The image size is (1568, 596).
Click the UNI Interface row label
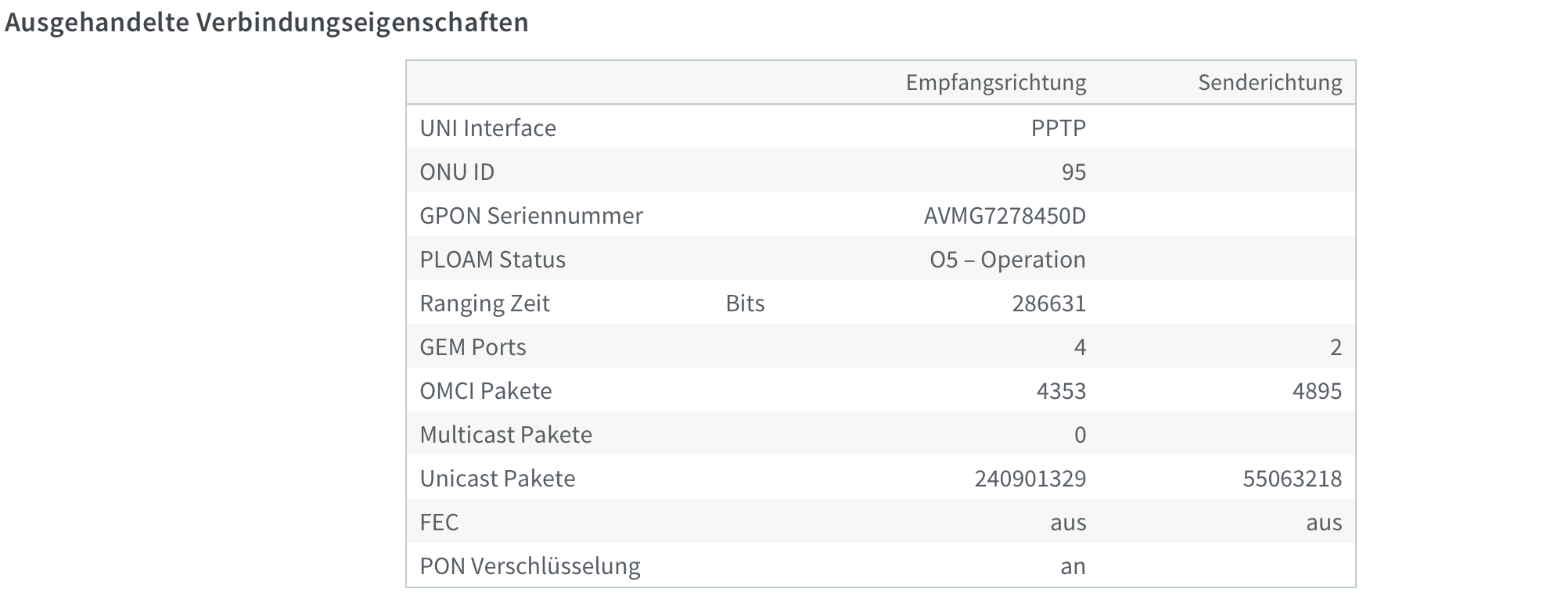point(487,127)
